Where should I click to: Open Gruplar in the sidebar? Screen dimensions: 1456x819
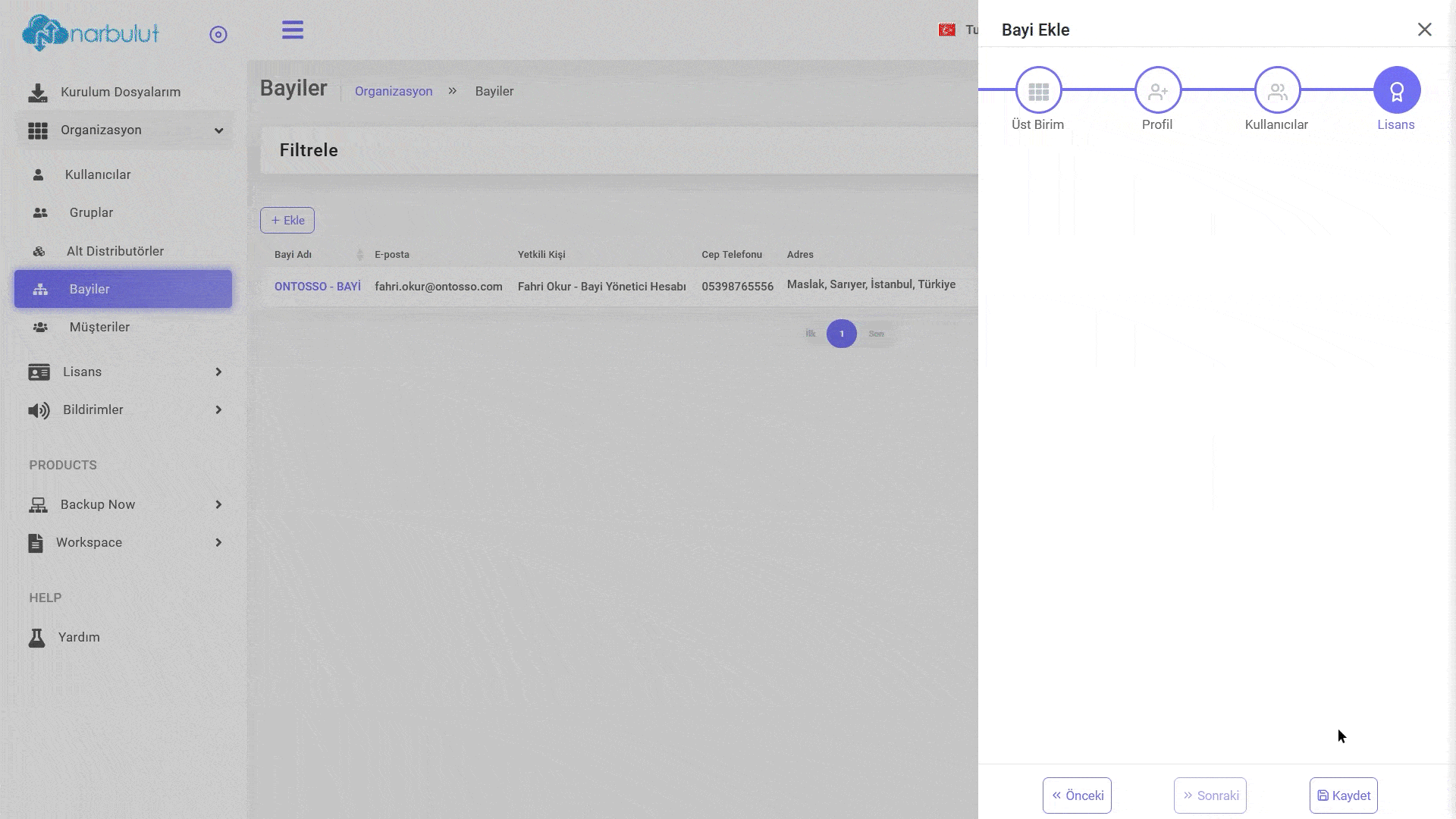91,212
